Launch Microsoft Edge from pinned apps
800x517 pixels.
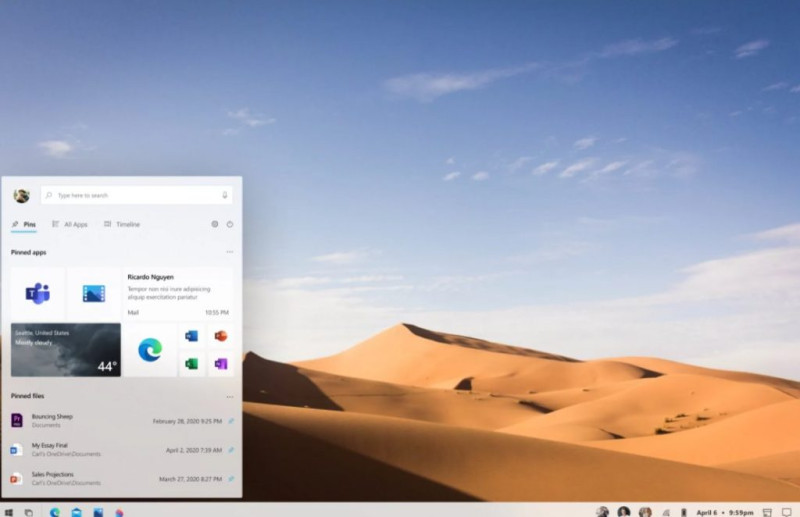click(150, 349)
